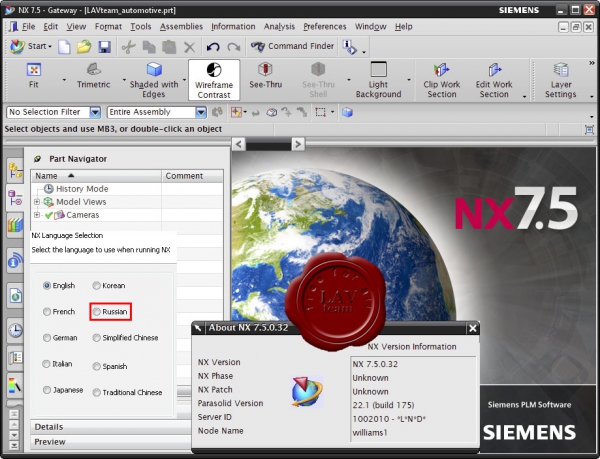
Task: Save the part with the floppy icon
Action: 104,47
